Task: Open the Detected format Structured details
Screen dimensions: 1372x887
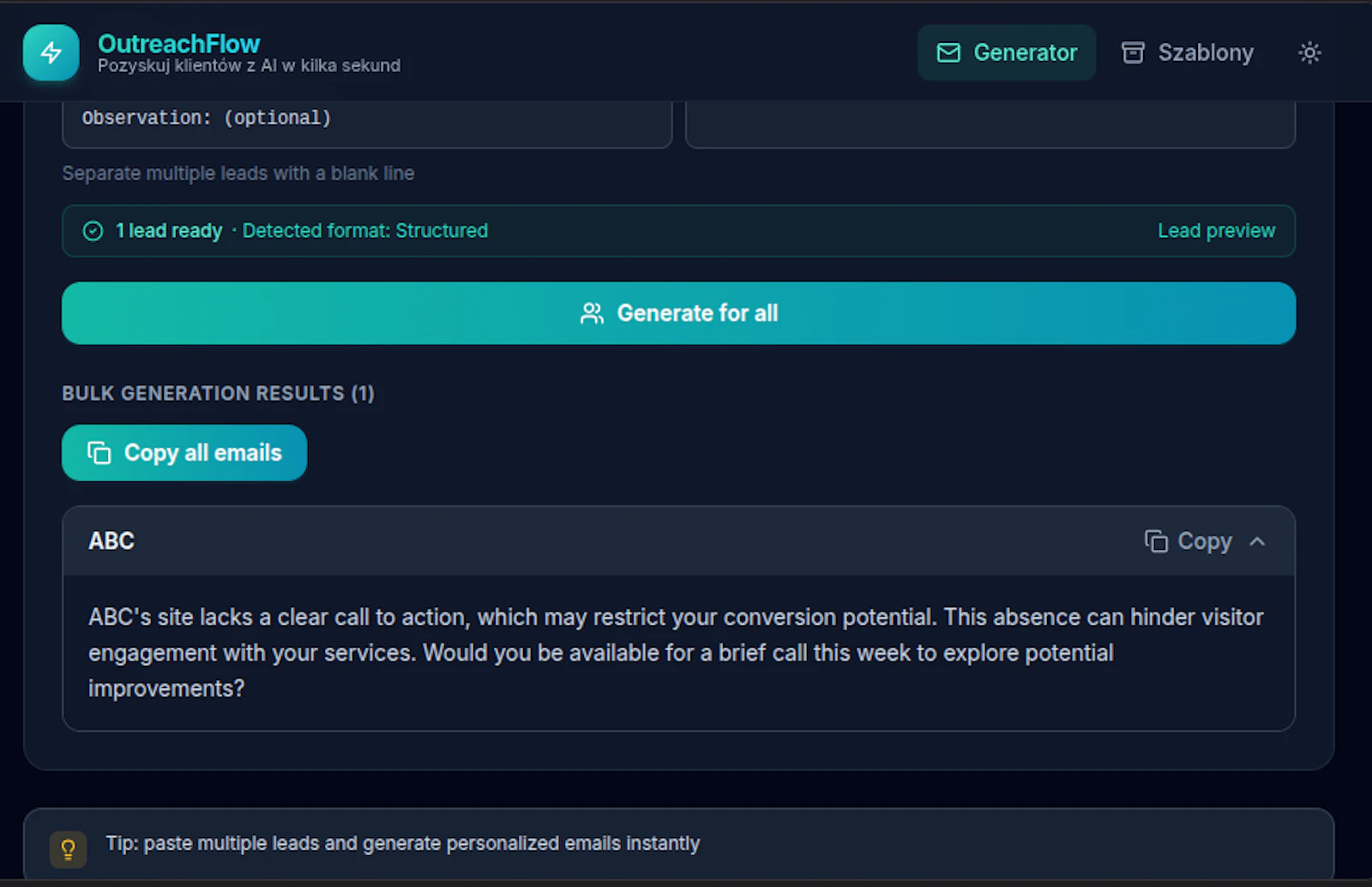Action: point(364,231)
